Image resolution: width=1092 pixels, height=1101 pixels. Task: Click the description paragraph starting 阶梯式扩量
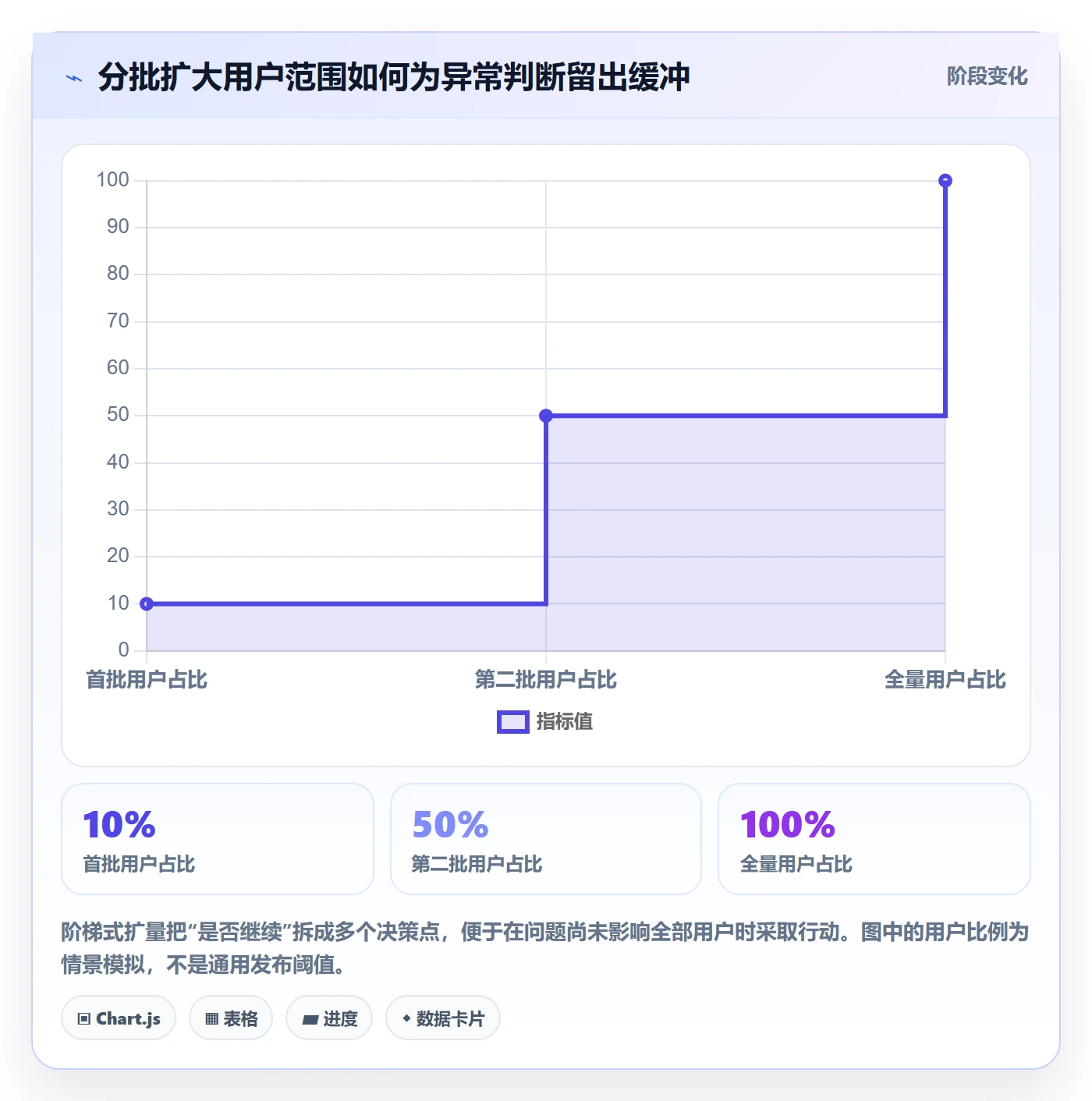click(x=545, y=948)
